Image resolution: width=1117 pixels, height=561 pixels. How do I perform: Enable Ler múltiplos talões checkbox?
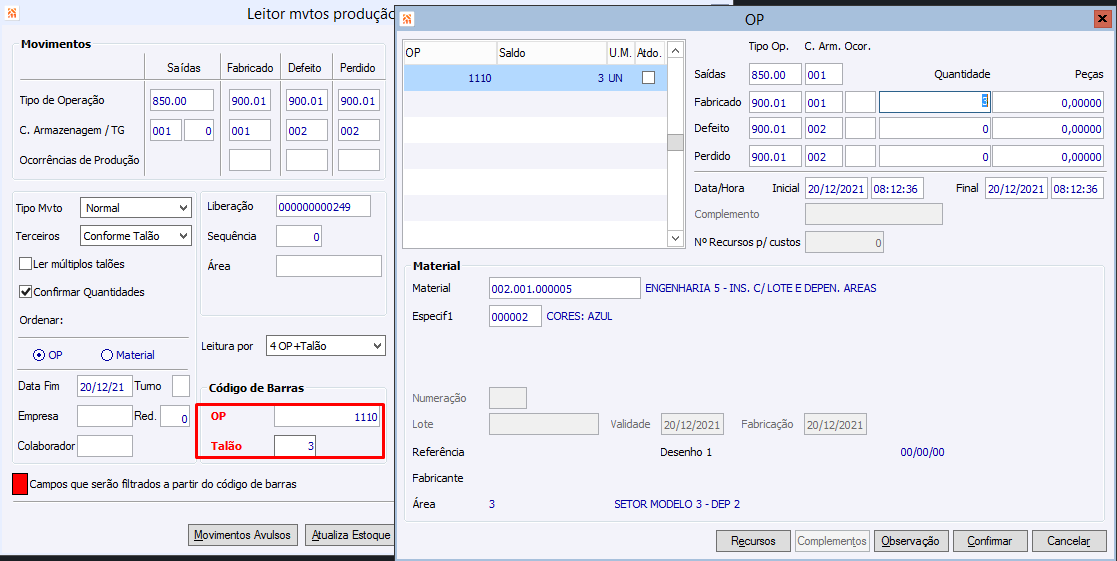(x=26, y=264)
